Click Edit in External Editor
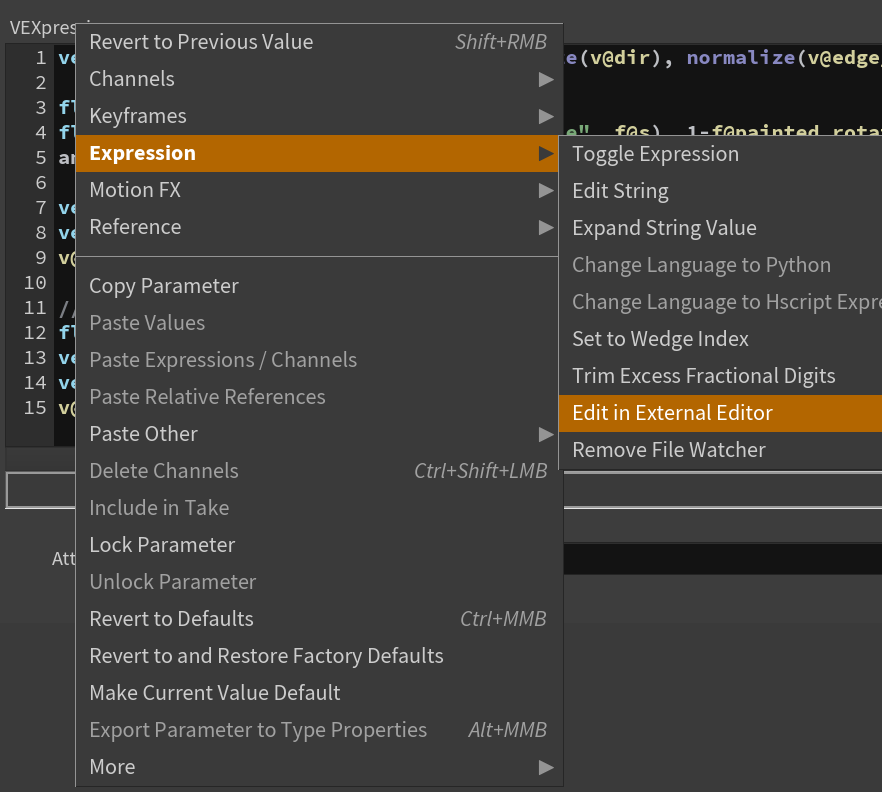 point(721,413)
